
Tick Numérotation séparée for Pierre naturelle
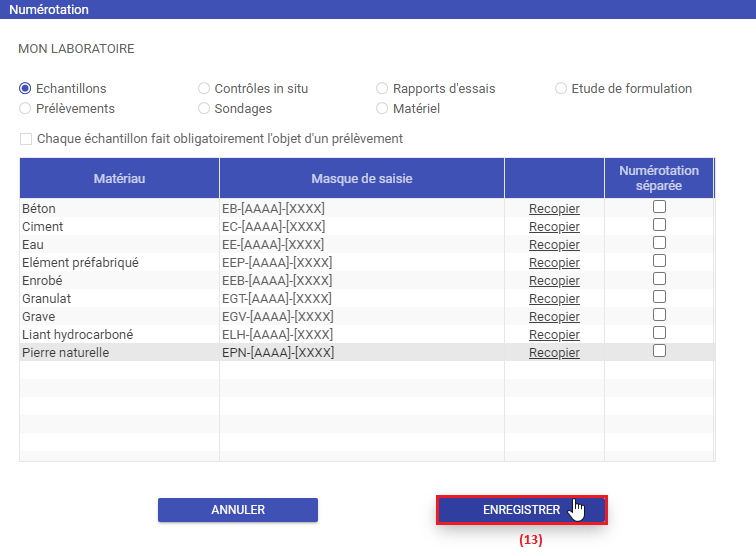[x=659, y=351]
